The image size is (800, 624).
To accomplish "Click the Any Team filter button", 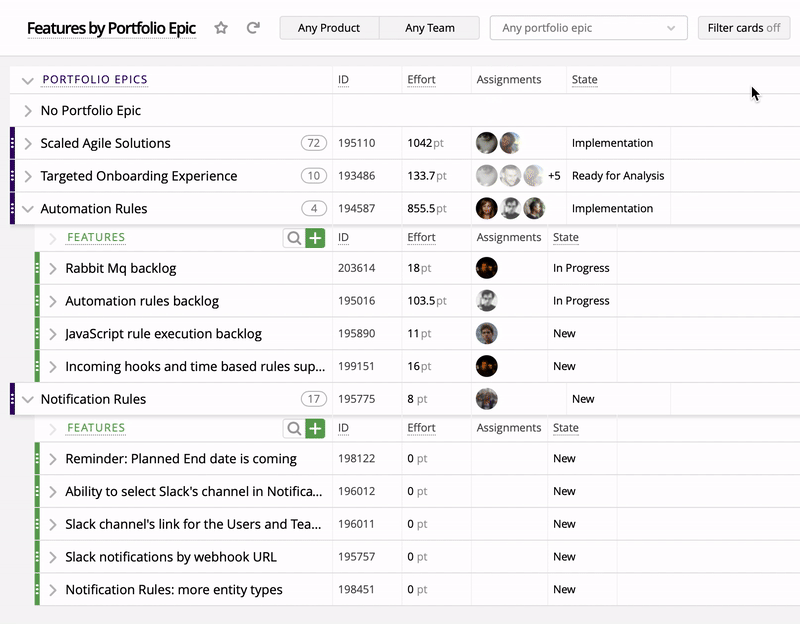I will click(429, 28).
